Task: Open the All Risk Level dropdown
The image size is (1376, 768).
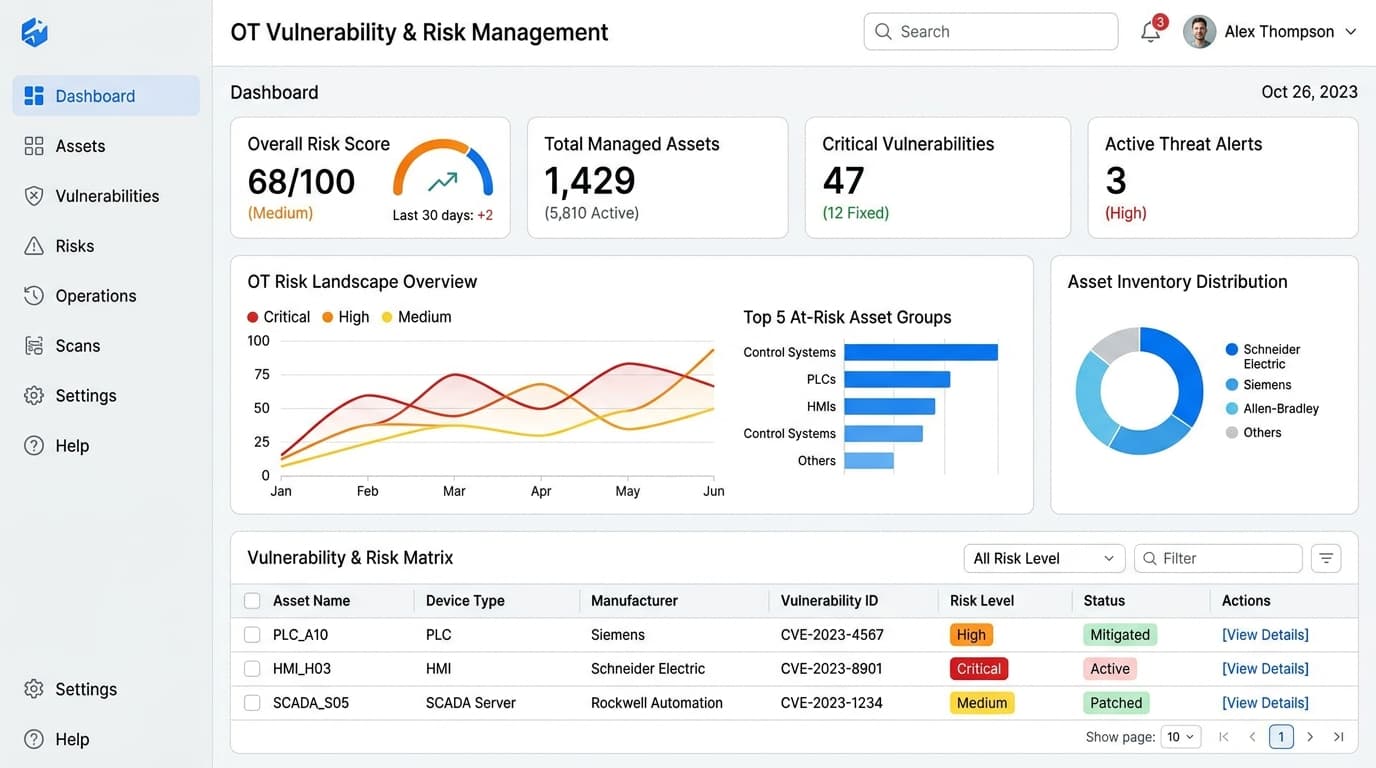Action: click(x=1044, y=558)
